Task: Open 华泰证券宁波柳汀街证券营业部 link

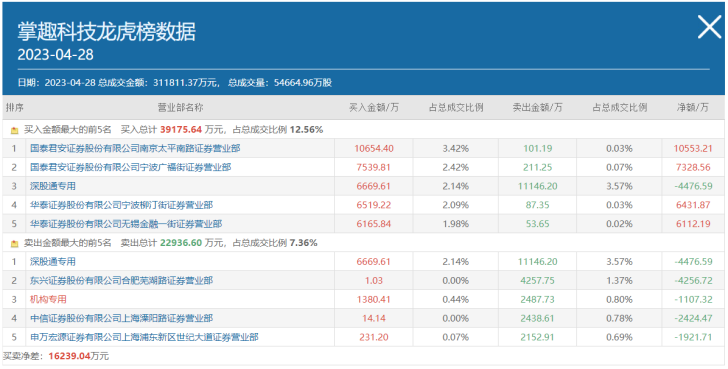Action: 122,205
